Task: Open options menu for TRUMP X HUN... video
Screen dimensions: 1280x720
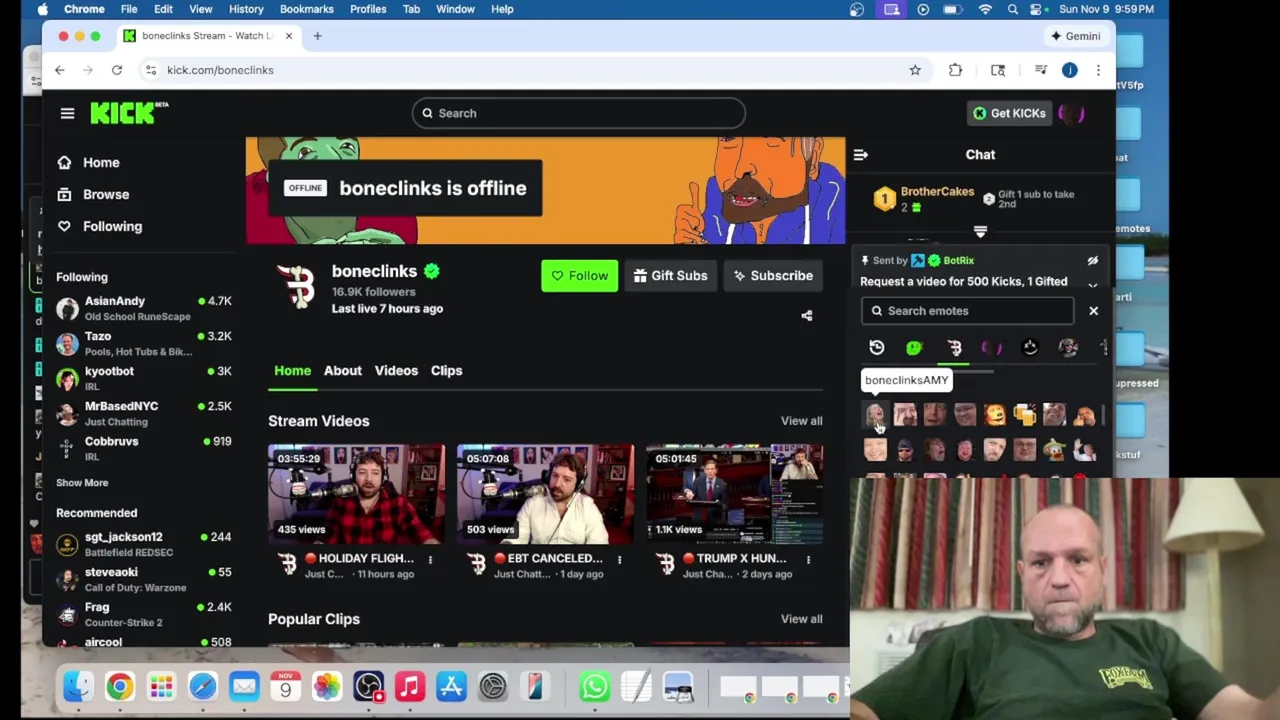Action: point(808,560)
